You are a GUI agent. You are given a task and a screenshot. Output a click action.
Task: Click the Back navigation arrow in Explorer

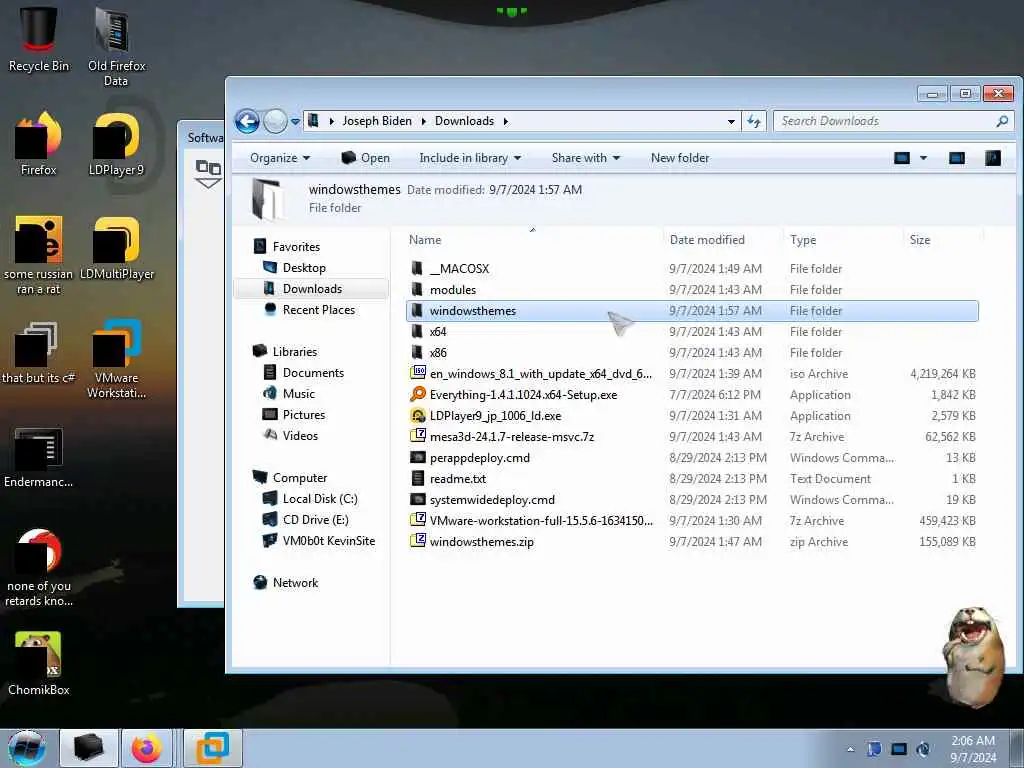pyautogui.click(x=247, y=121)
